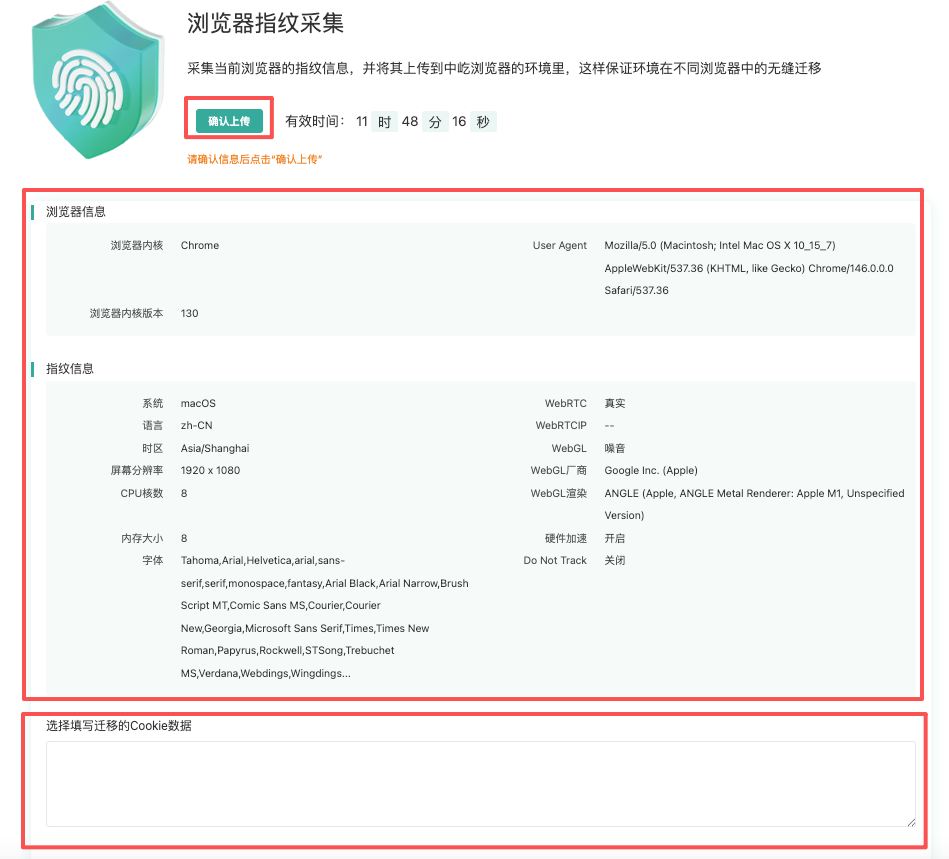Screen dimensions: 949x859
Task: Click the WebGL厂商 value Google Inc. (Apple)
Action: click(651, 470)
